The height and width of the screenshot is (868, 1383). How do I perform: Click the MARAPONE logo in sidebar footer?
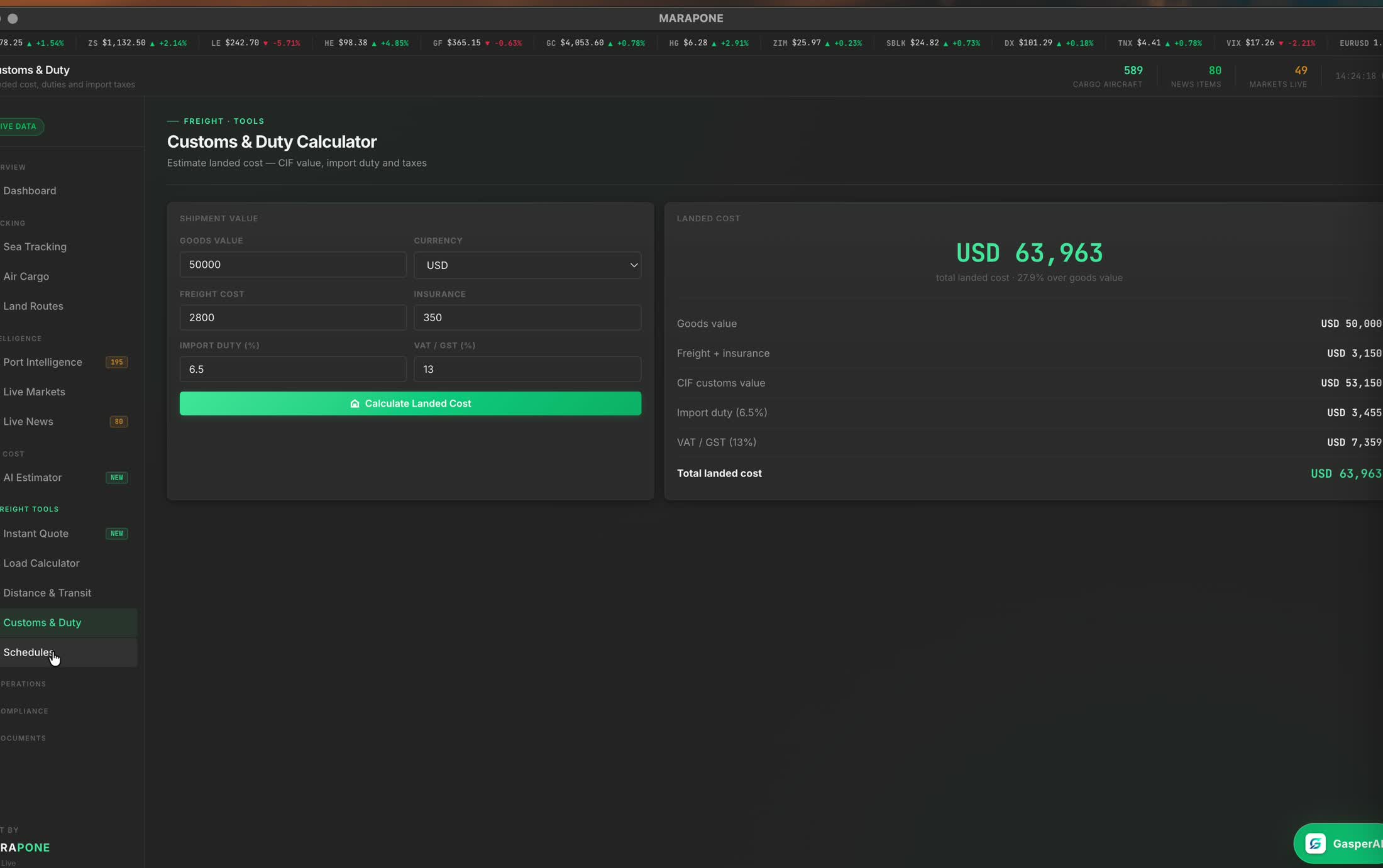25,847
